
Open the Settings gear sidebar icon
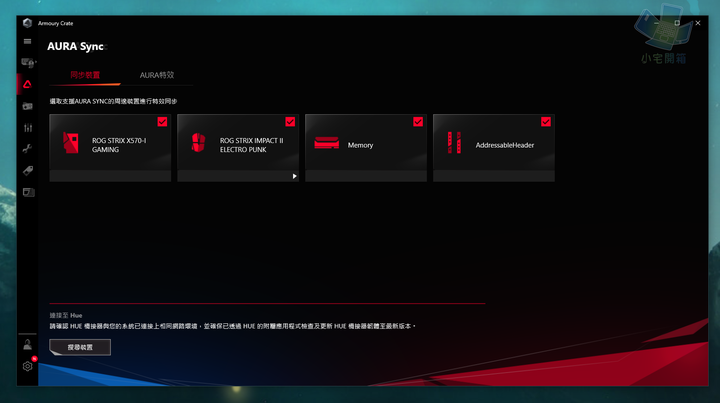click(x=28, y=366)
